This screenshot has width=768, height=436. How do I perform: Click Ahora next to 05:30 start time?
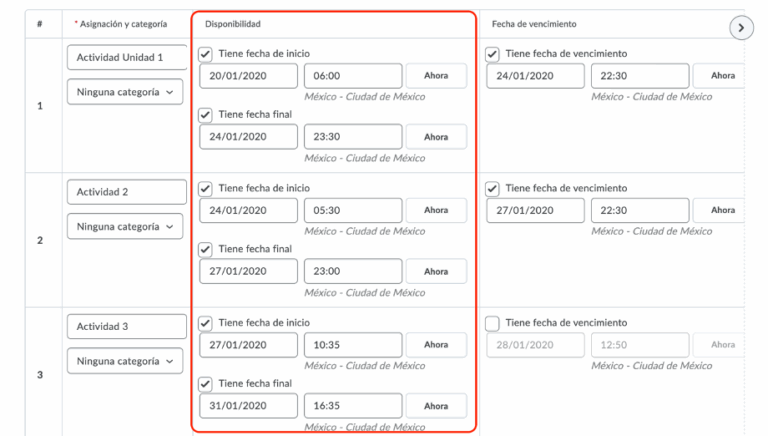436,211
